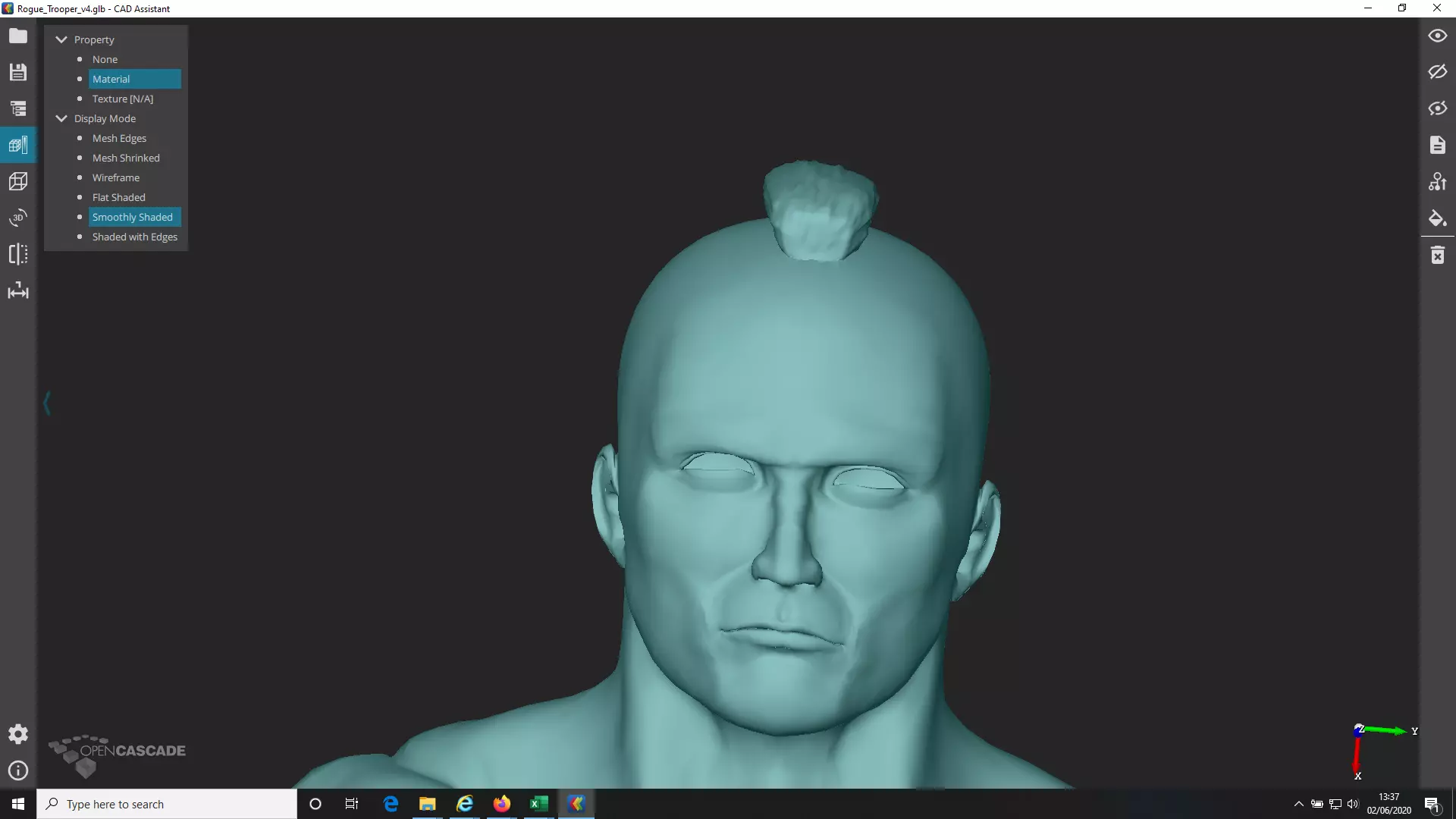1456x819 pixels.
Task: Open the clipping plane section tool
Action: pyautogui.click(x=18, y=254)
